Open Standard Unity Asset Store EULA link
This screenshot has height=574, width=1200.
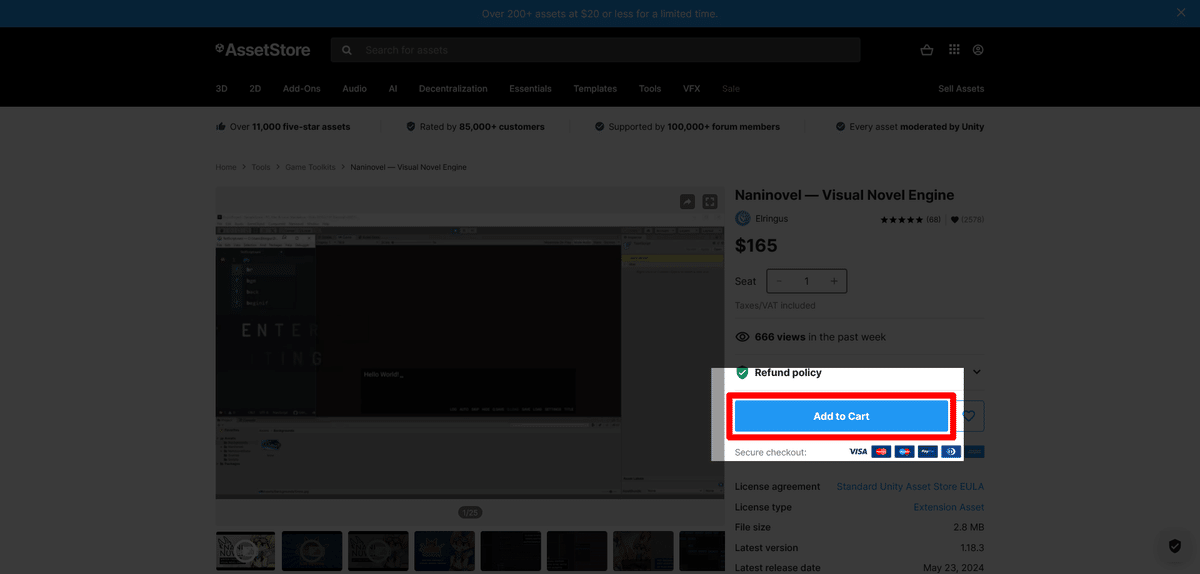910,487
